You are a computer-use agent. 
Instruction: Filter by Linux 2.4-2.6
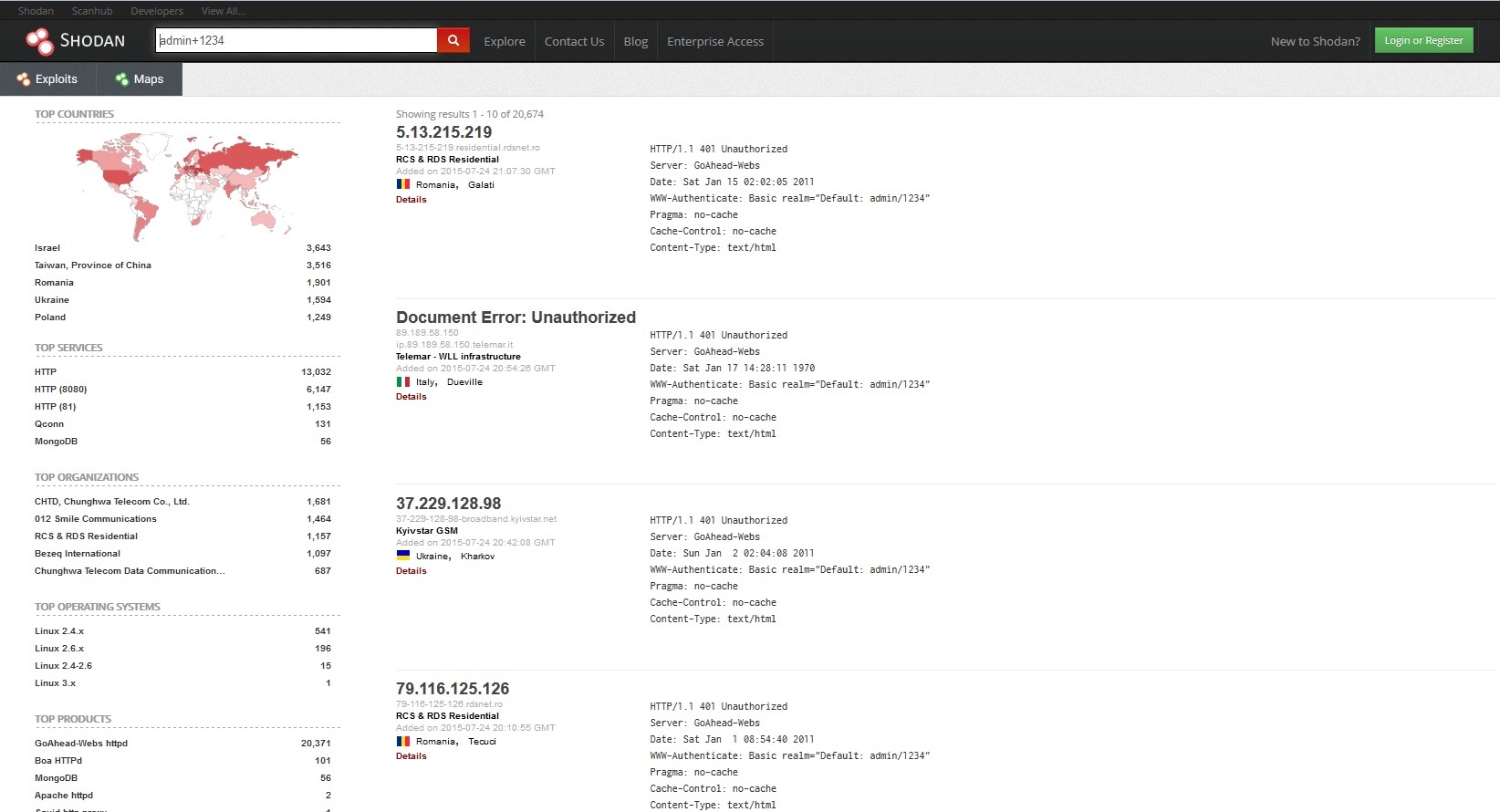click(x=63, y=666)
